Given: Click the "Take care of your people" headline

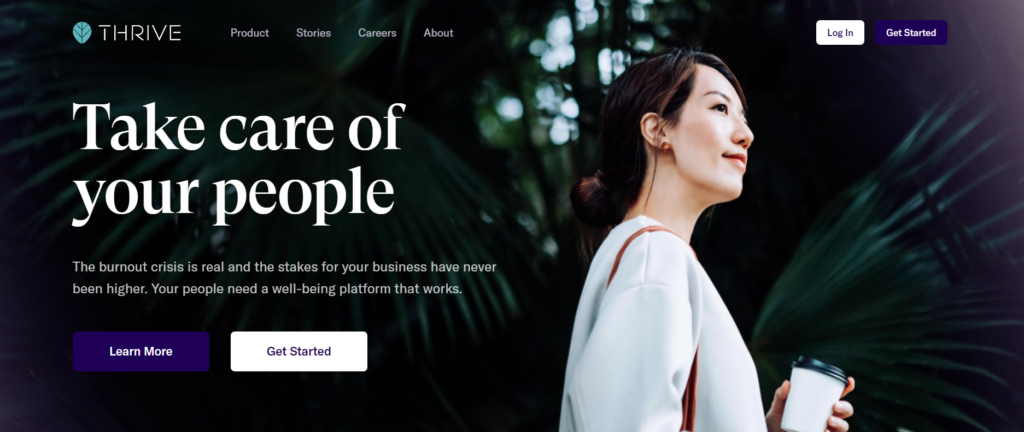Looking at the screenshot, I should tap(238, 163).
